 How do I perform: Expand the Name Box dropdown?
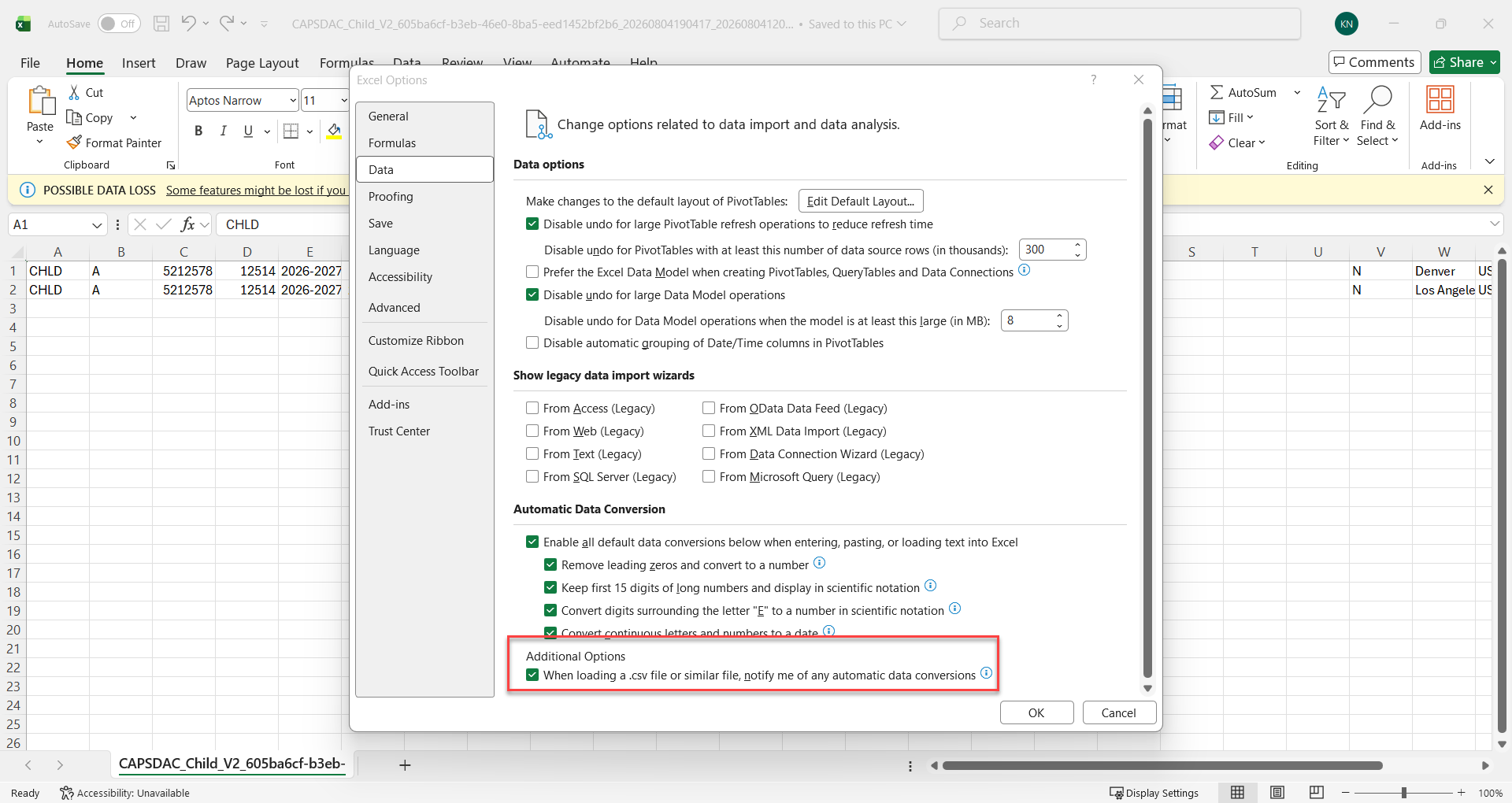coord(97,225)
